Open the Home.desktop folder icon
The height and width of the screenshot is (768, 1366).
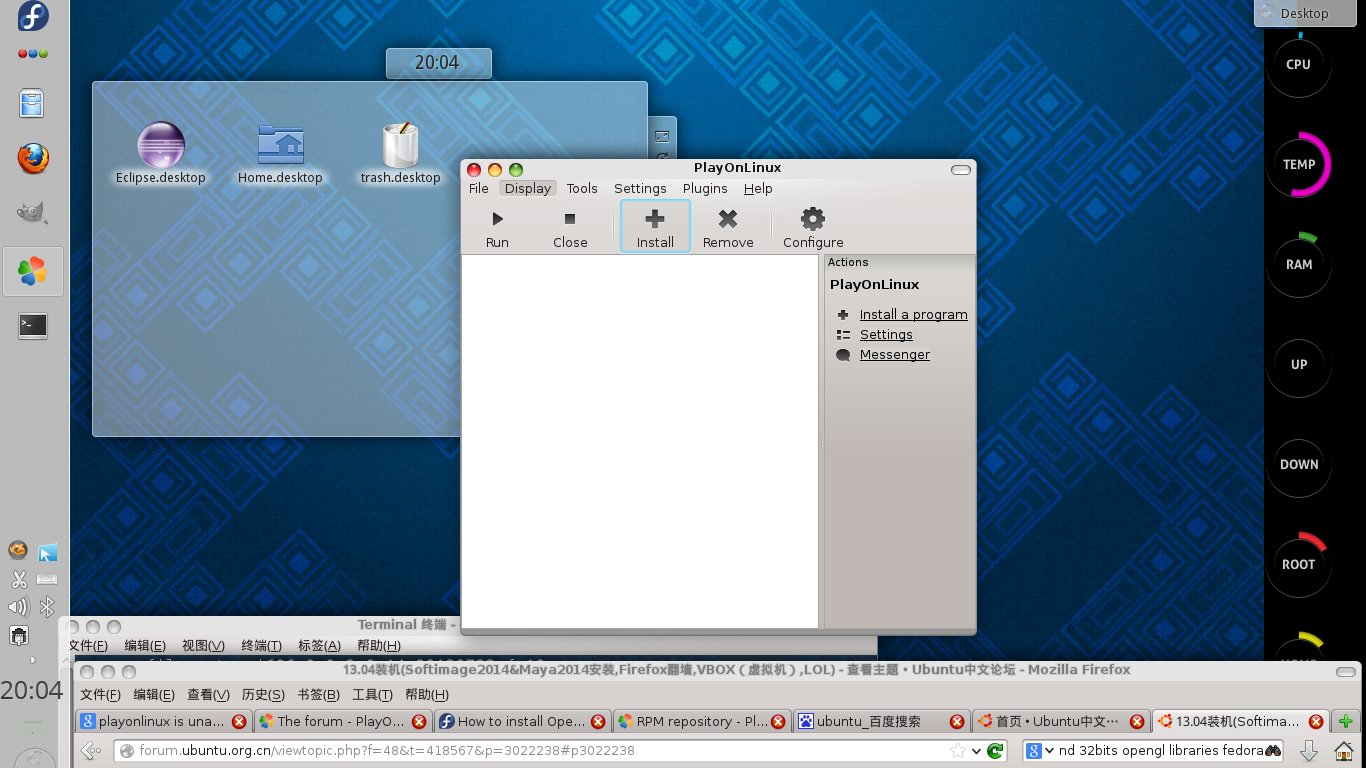pos(280,145)
